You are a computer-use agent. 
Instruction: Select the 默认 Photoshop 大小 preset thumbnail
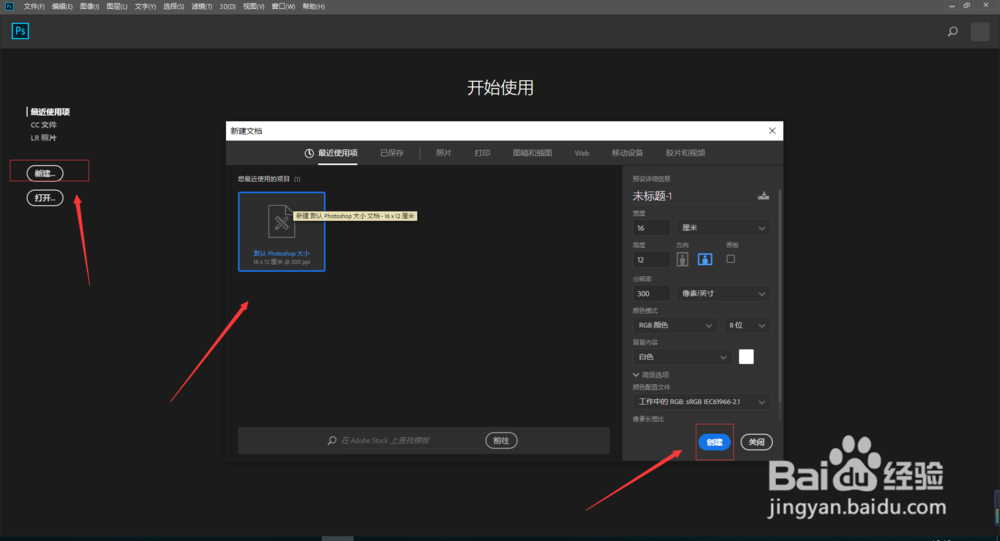(282, 232)
